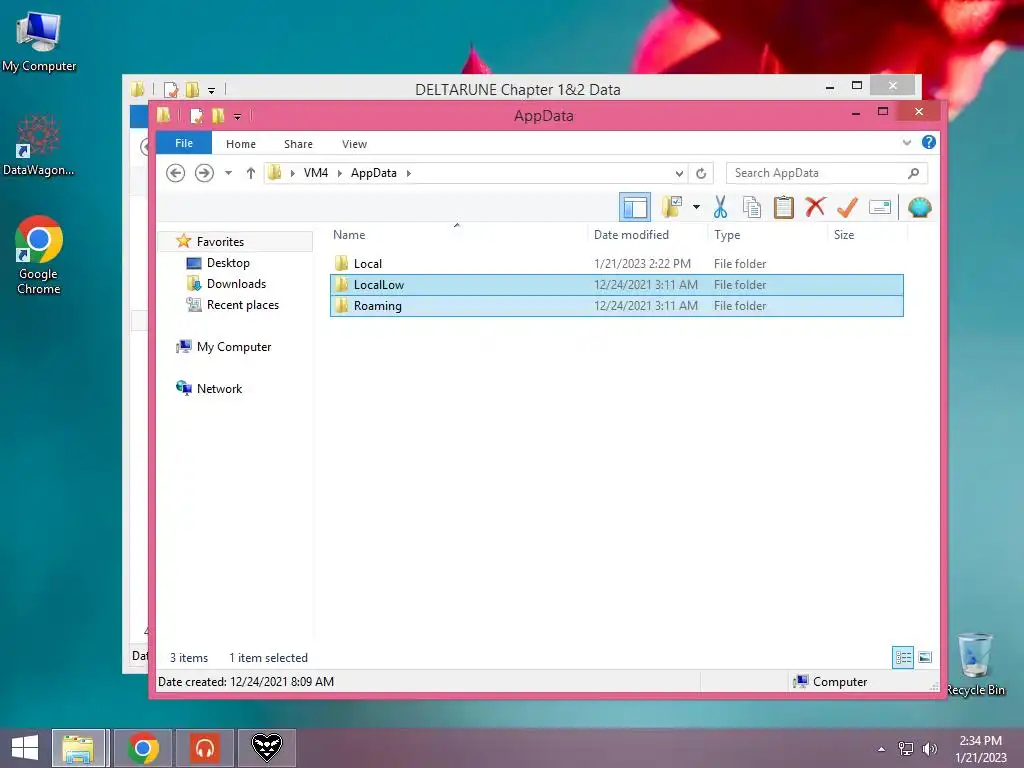The height and width of the screenshot is (768, 1024).
Task: Open AppData window system menu icon
Action: coord(163,116)
